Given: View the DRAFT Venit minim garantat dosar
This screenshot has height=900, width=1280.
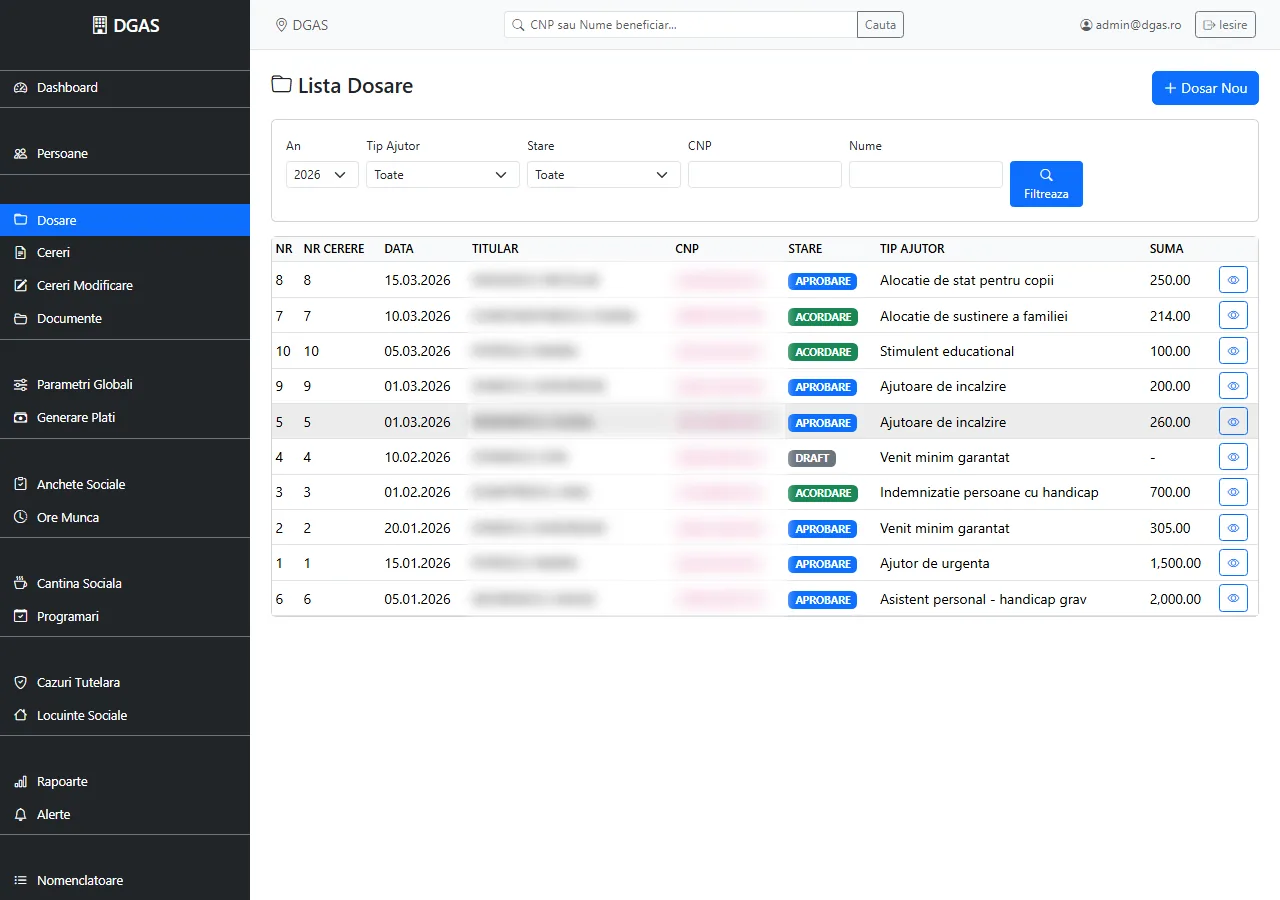Looking at the screenshot, I should (1233, 458).
